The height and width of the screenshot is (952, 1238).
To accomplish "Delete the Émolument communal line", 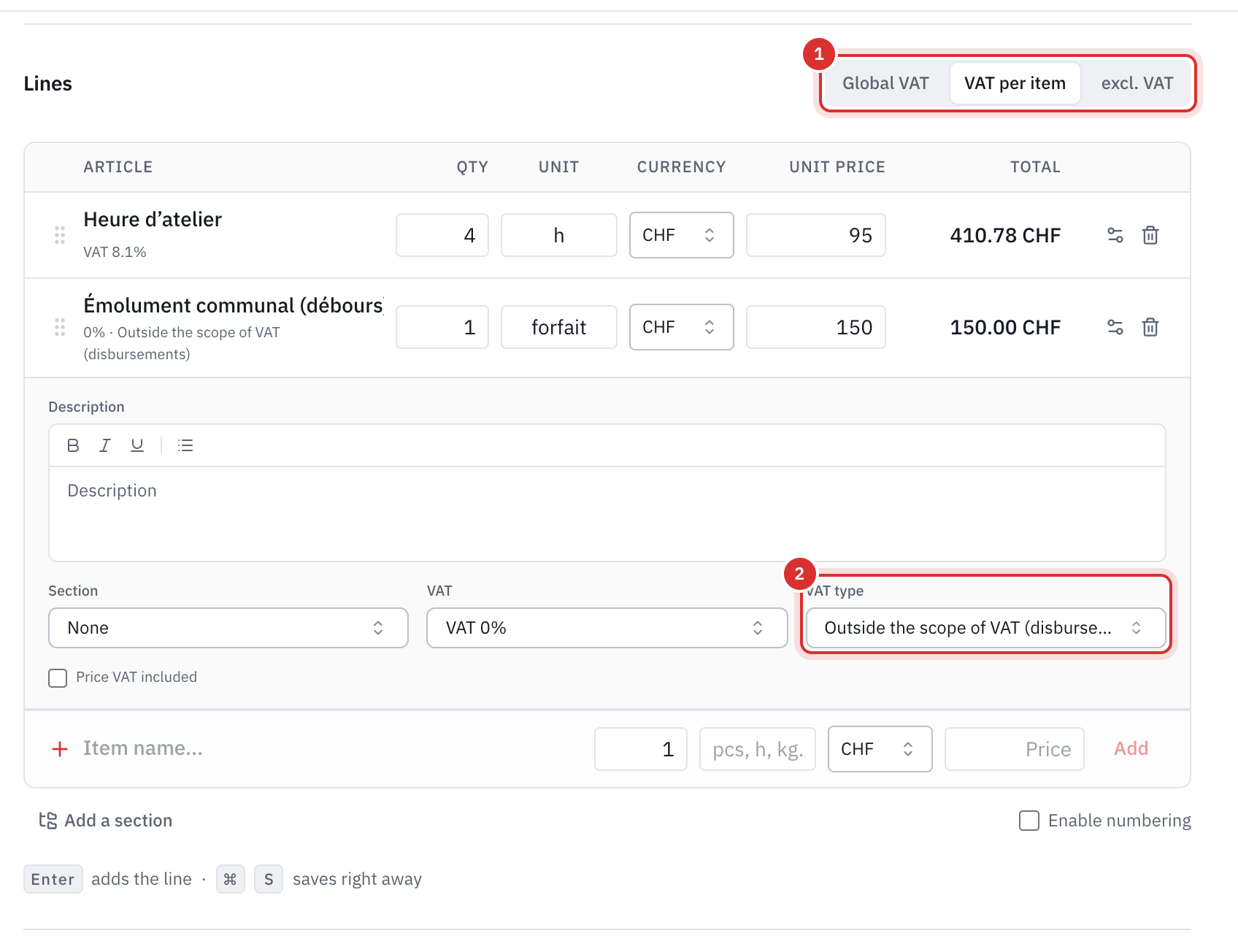I will pyautogui.click(x=1150, y=327).
